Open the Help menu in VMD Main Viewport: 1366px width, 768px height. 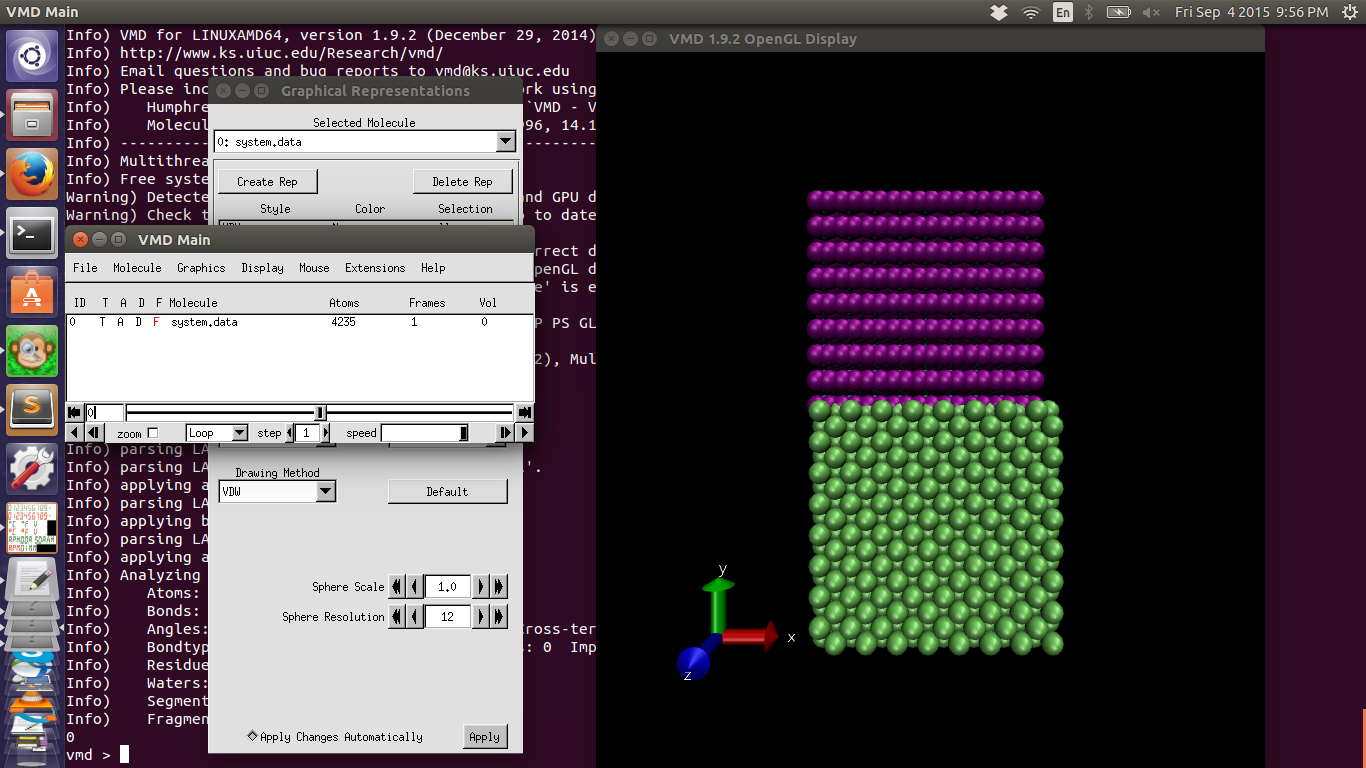[433, 268]
